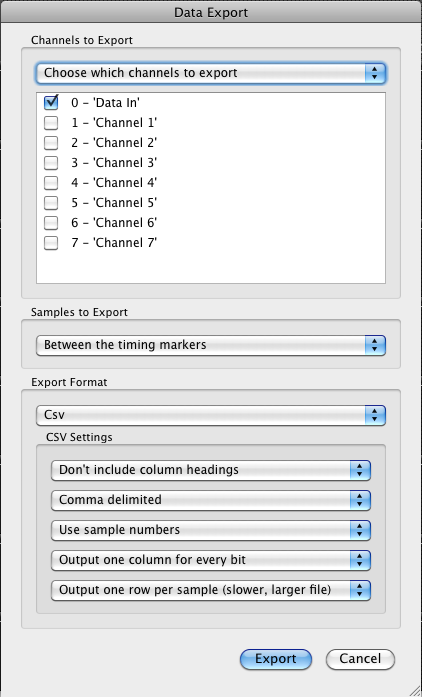Click the '7 - Channel 7' label text

tap(114, 243)
